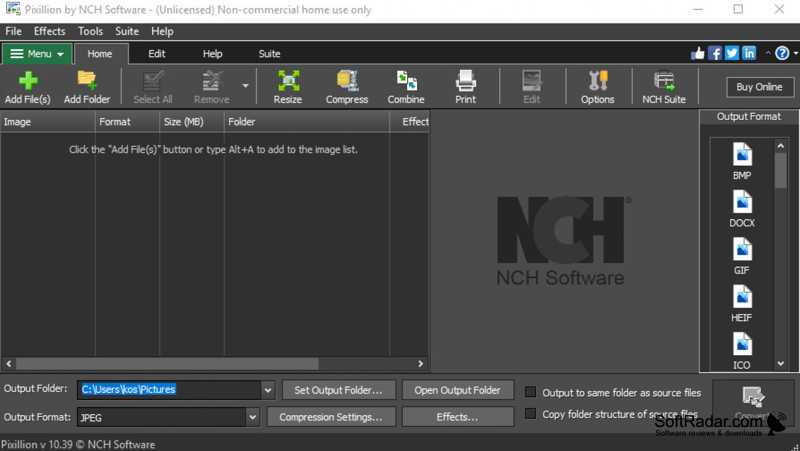Select GIF in the Output Format list
This screenshot has width=800, height=451.
click(741, 255)
